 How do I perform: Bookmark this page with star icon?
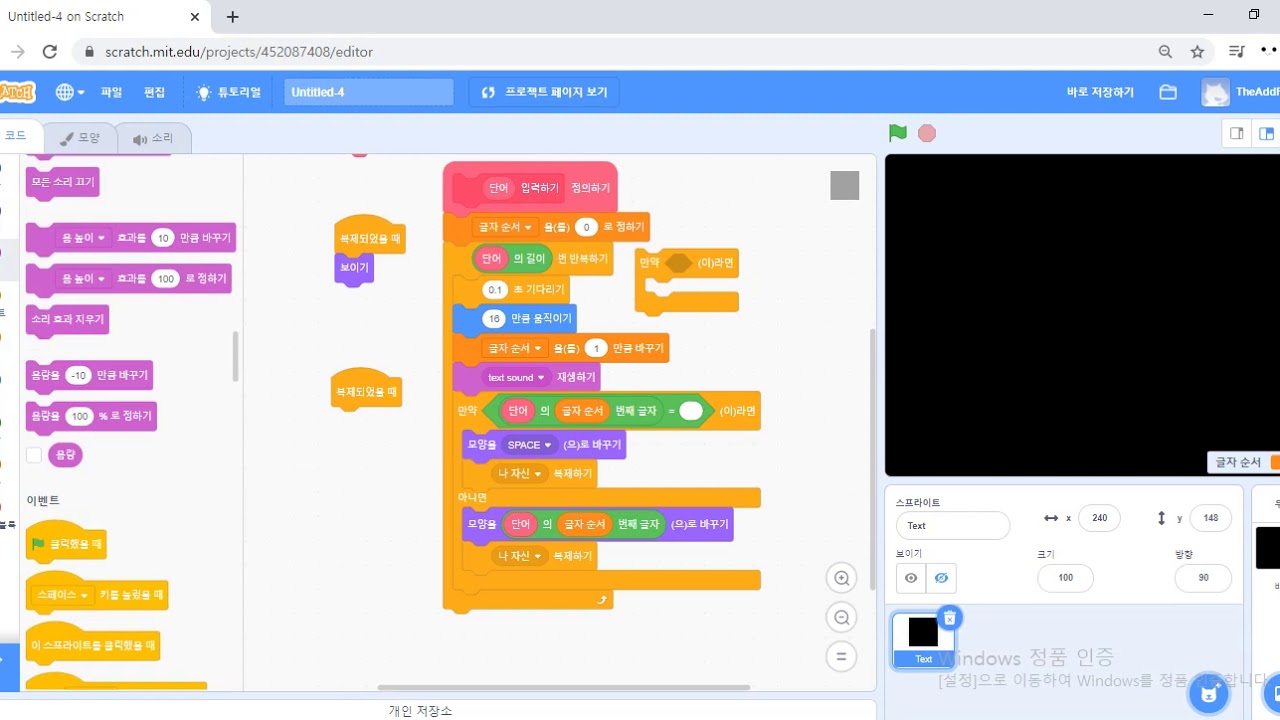(1197, 52)
